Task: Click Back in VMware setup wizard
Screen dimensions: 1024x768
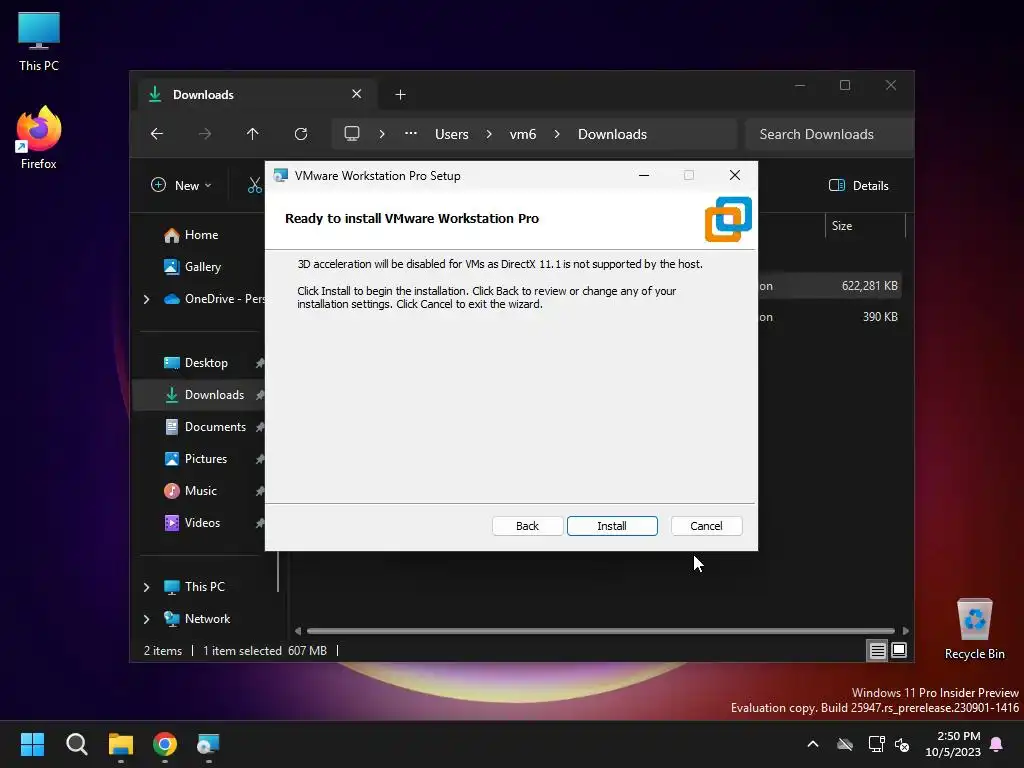Action: click(x=527, y=526)
